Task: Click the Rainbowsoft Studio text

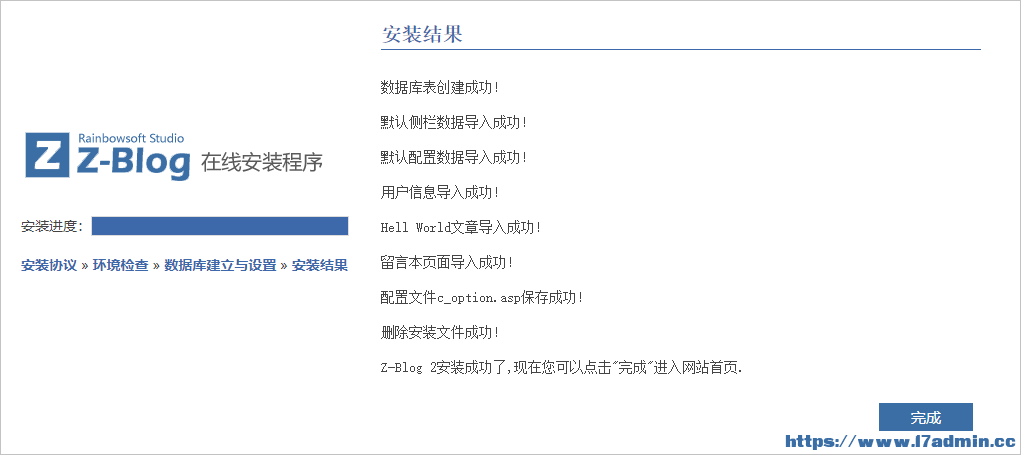Action: tap(131, 138)
